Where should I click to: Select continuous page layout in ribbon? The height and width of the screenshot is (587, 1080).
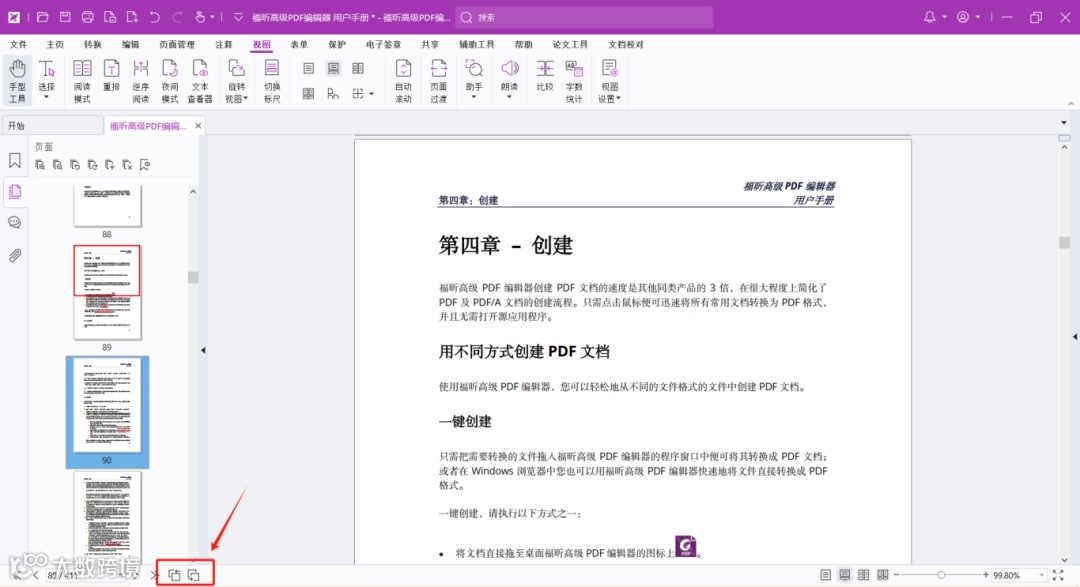point(333,68)
